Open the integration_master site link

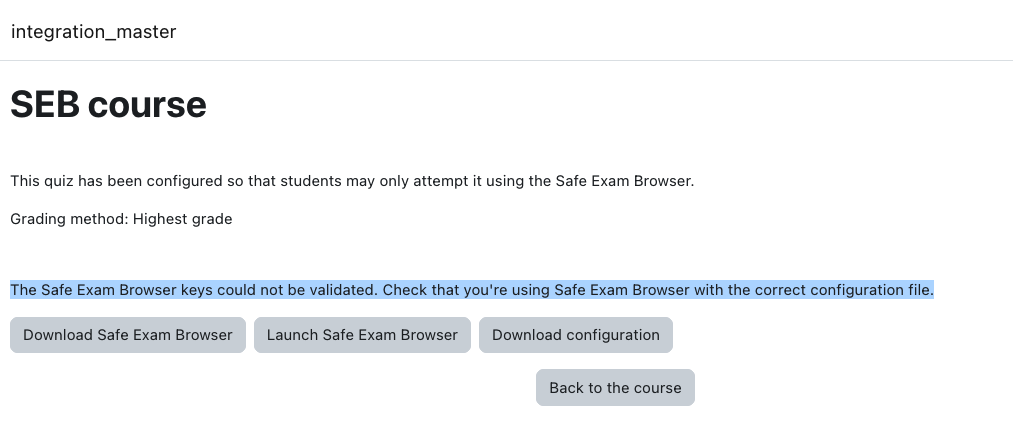(94, 32)
